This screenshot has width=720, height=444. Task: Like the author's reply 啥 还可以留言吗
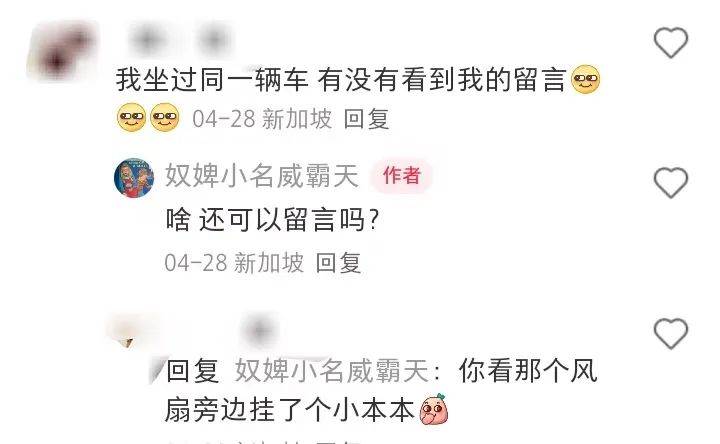pyautogui.click(x=670, y=183)
